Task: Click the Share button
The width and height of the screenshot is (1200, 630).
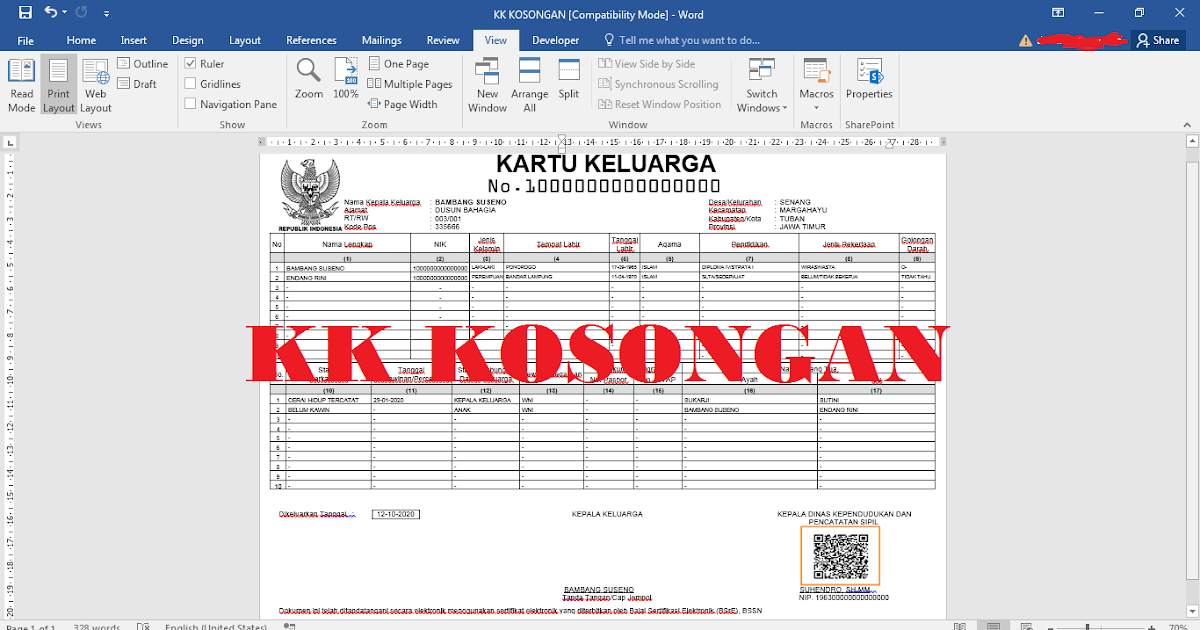Action: coord(1157,40)
